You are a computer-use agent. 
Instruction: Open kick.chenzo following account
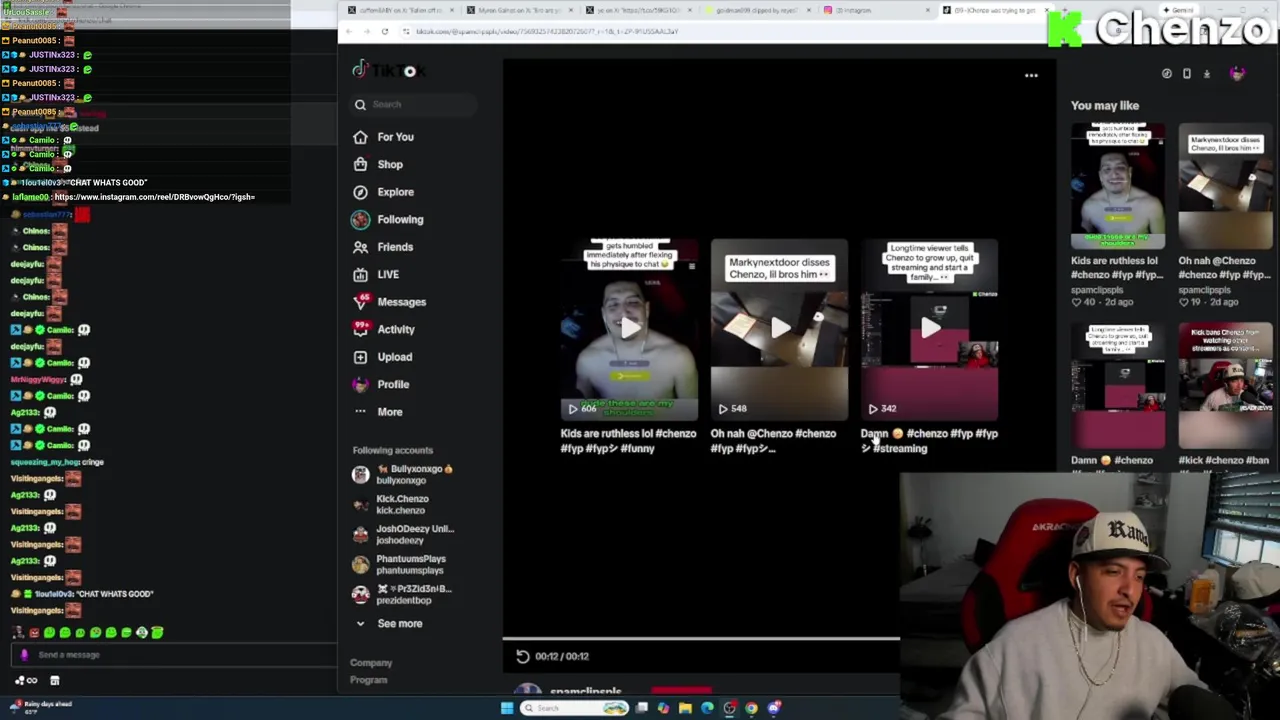[x=392, y=504]
